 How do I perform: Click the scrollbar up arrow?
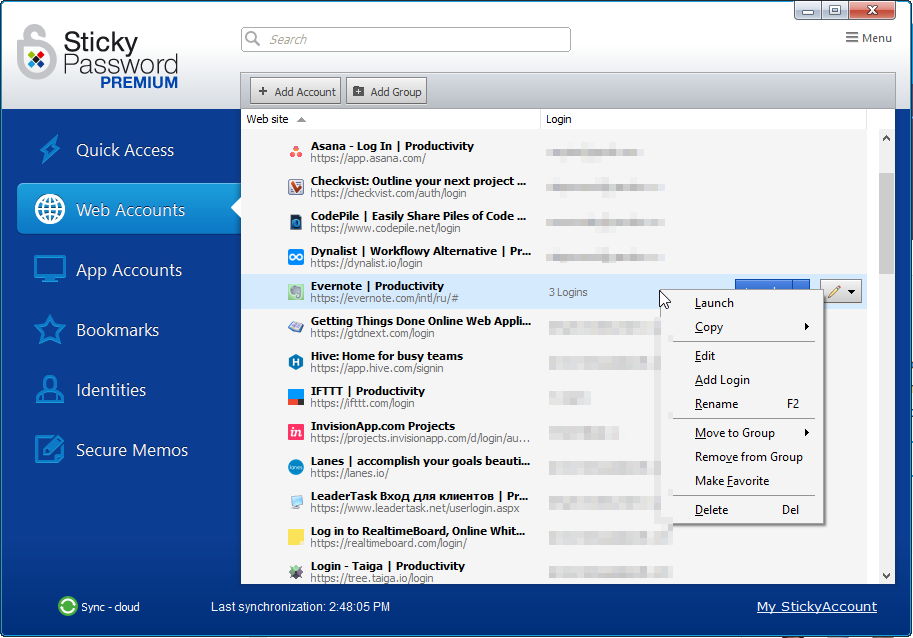pos(886,139)
